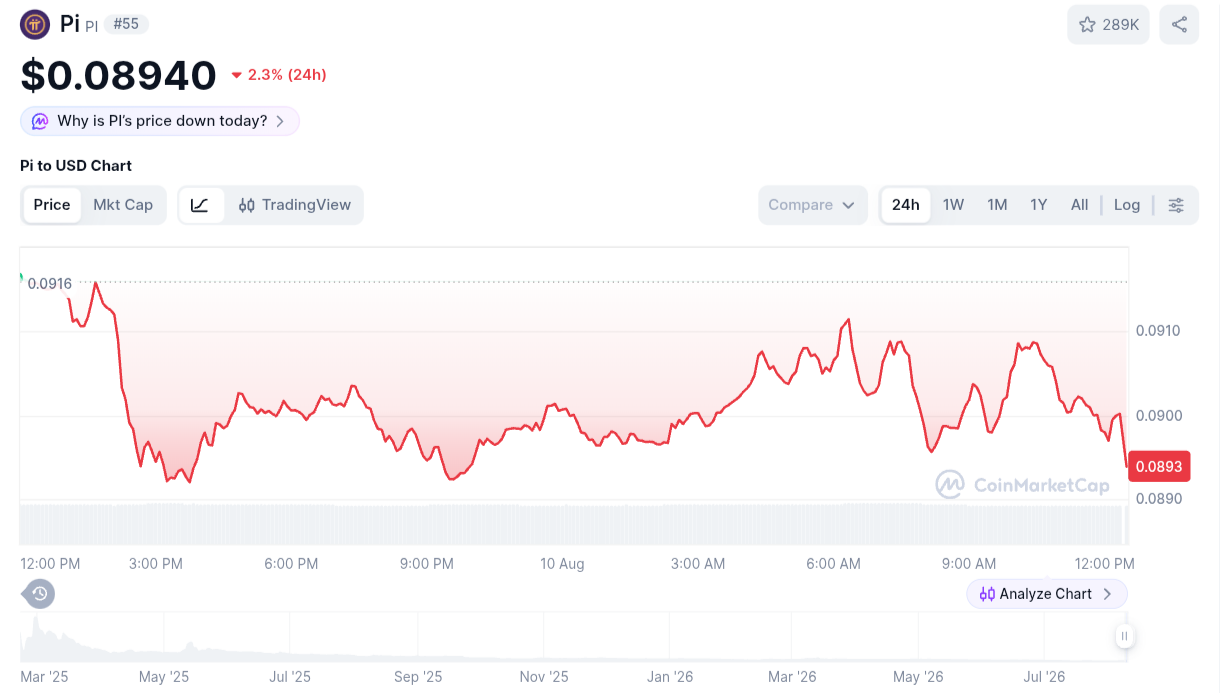
Task: Open the share icon button
Action: pyautogui.click(x=1179, y=25)
